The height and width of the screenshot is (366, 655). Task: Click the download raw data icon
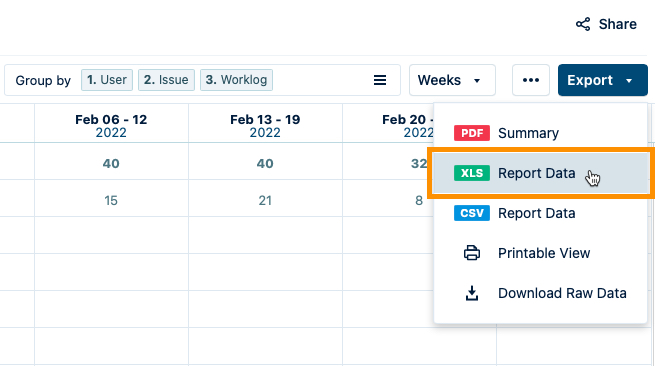(472, 293)
